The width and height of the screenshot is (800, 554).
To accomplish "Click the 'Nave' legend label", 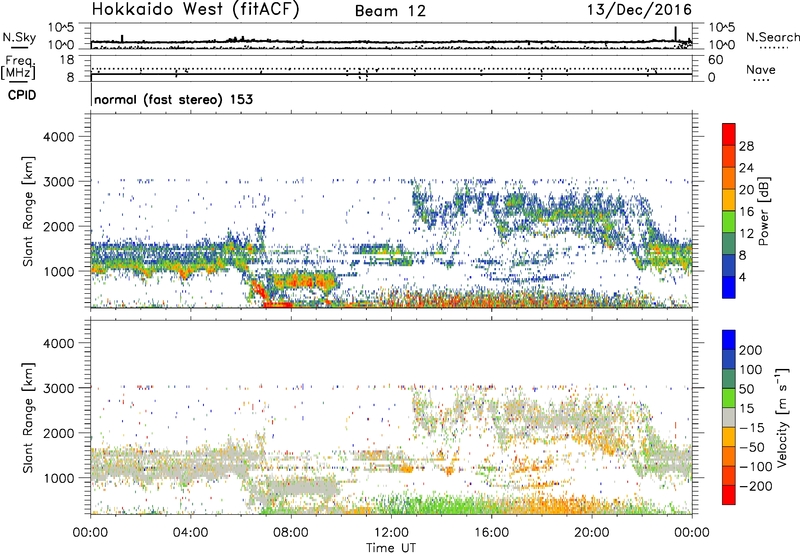I will (x=761, y=69).
